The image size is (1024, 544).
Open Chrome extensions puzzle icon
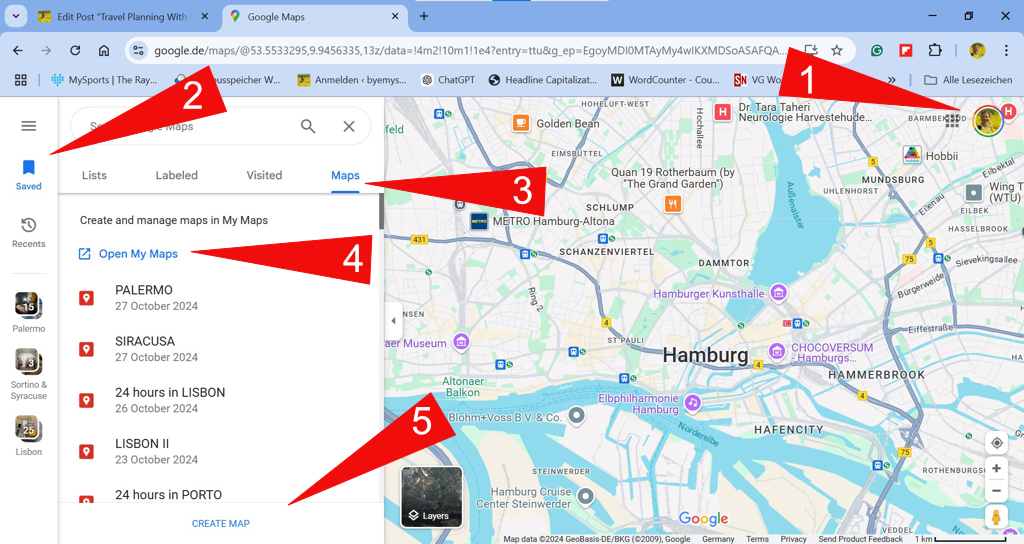point(935,50)
